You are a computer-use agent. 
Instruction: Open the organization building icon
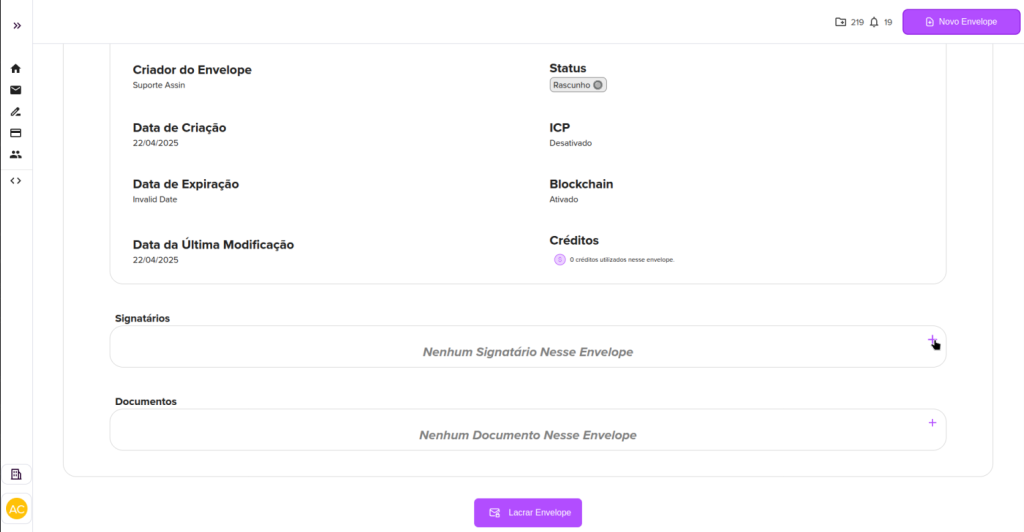coord(16,474)
